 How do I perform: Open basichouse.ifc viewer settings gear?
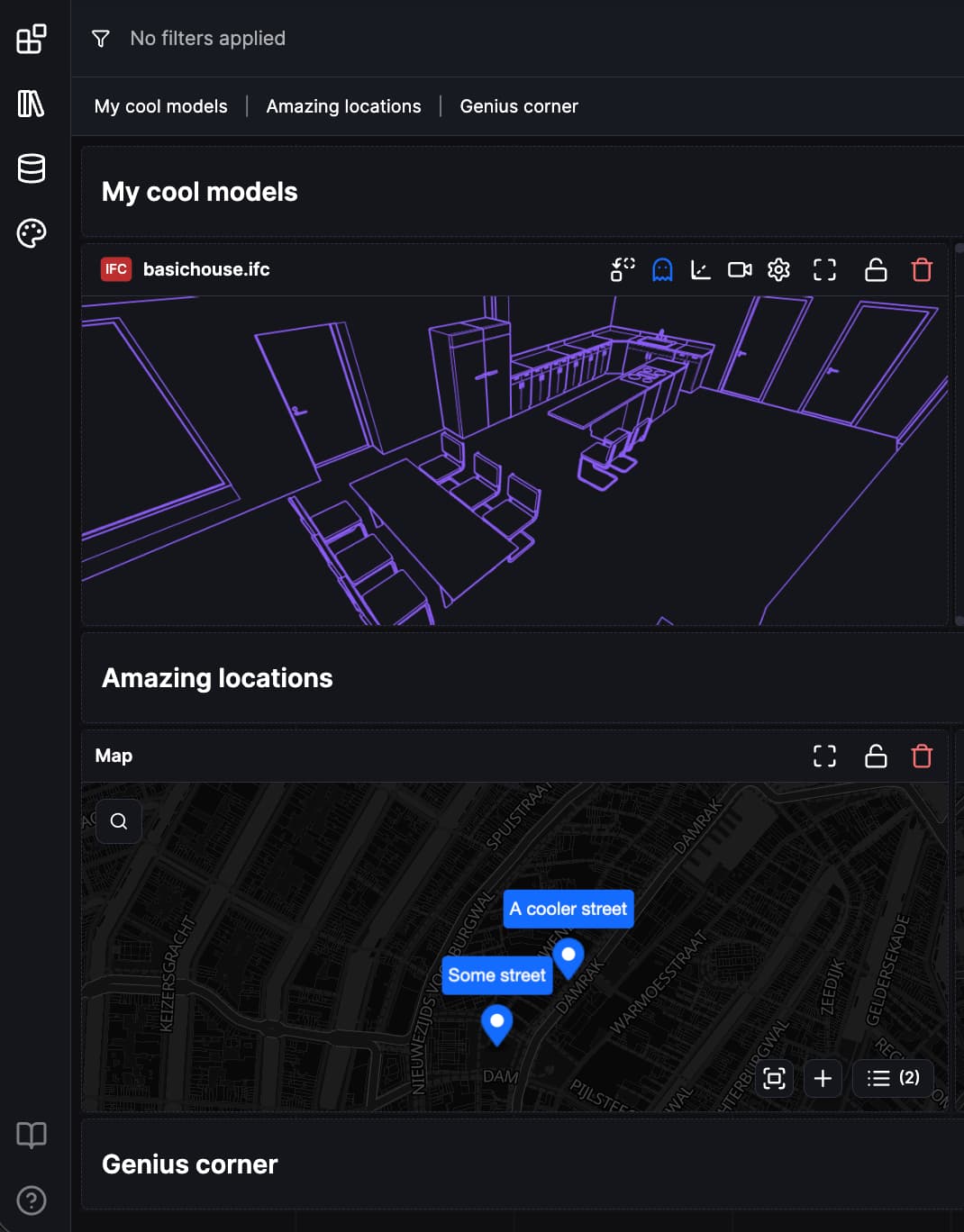[778, 269]
